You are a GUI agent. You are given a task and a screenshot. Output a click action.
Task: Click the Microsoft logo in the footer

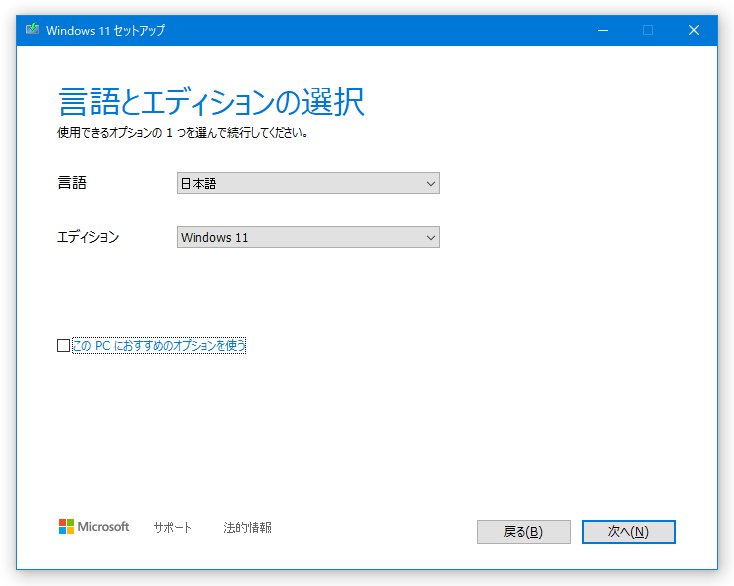[x=94, y=527]
